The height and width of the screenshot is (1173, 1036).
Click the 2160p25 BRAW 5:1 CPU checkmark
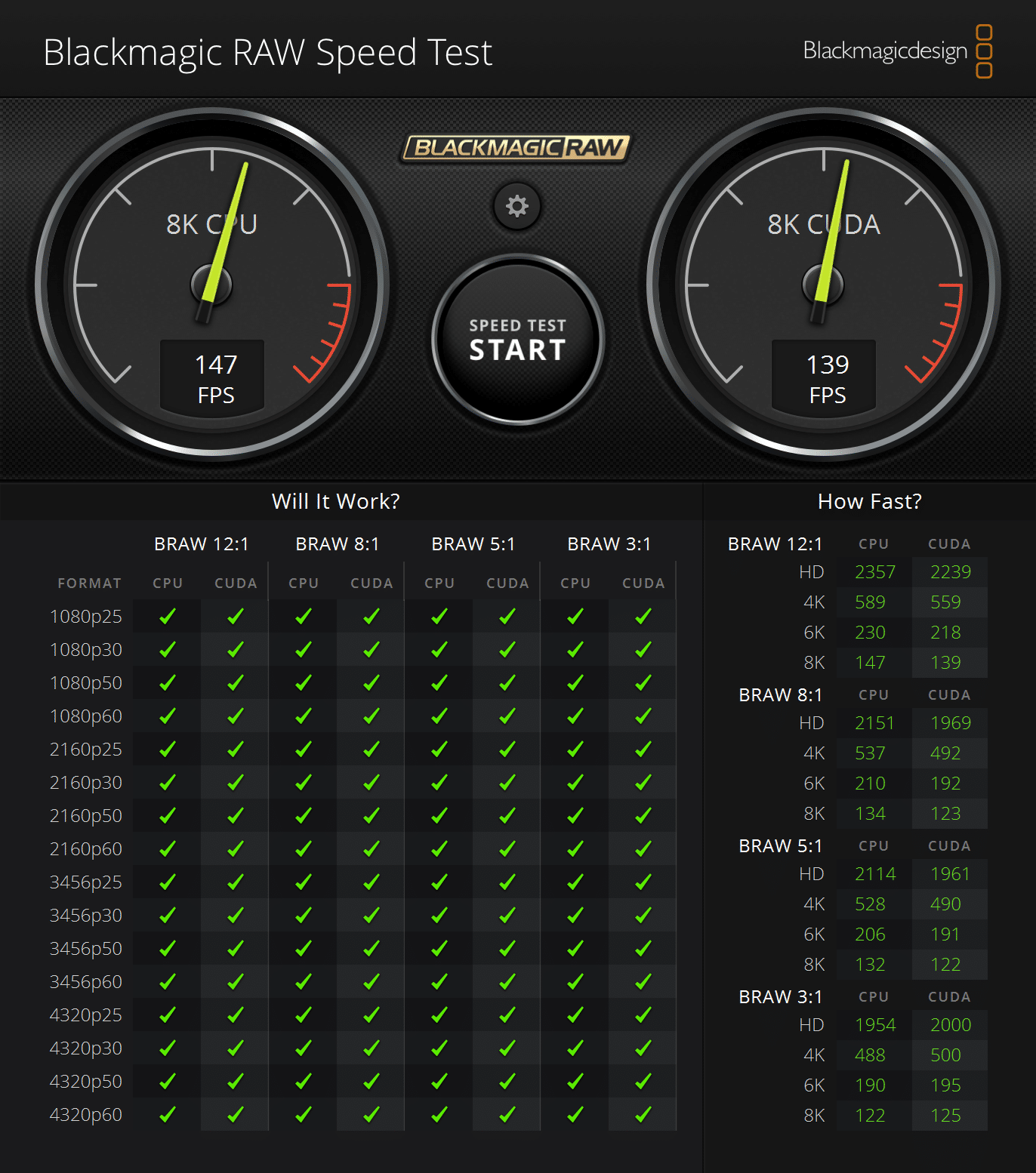pos(439,750)
